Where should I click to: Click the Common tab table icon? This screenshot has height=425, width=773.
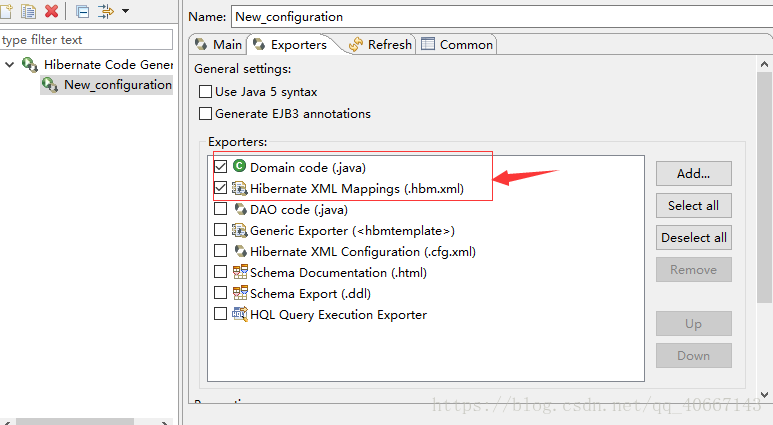(x=427, y=44)
